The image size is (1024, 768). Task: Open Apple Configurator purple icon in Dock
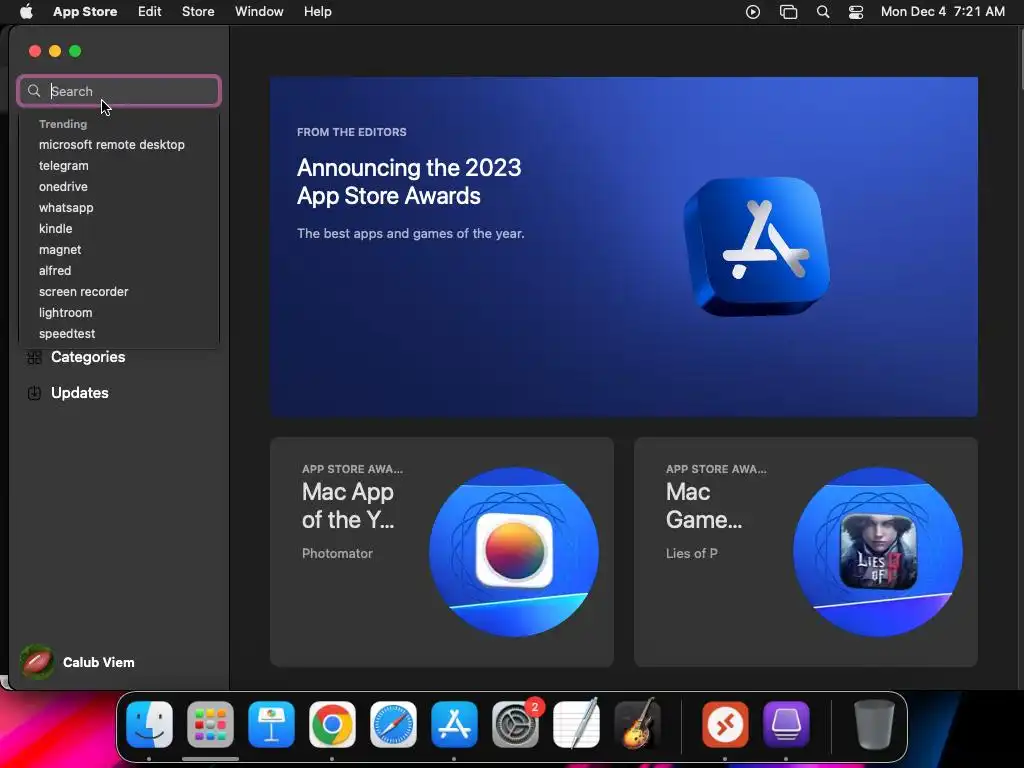tap(786, 725)
